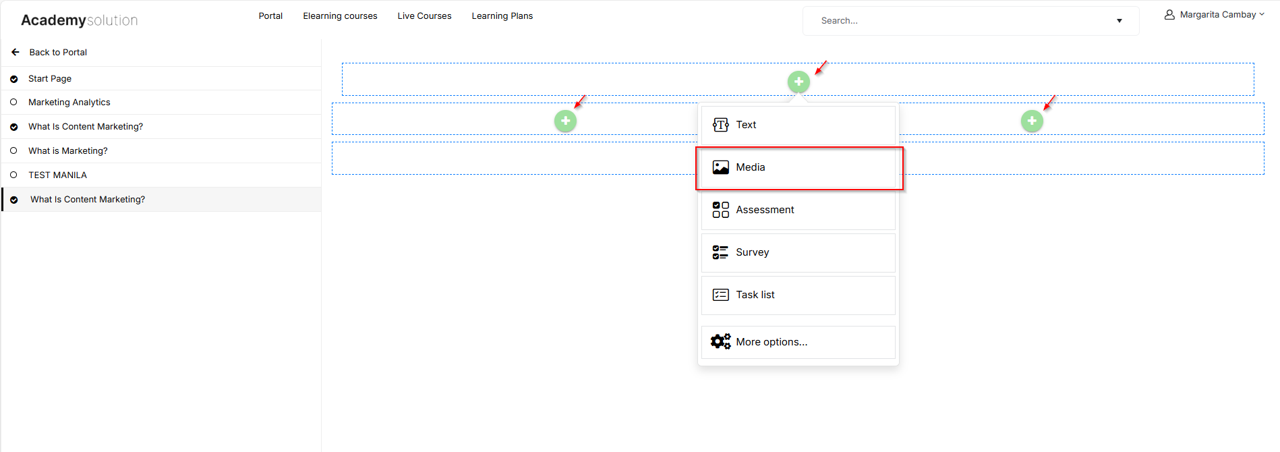This screenshot has height=452, width=1280.
Task: Click the Text block icon
Action: click(x=720, y=125)
